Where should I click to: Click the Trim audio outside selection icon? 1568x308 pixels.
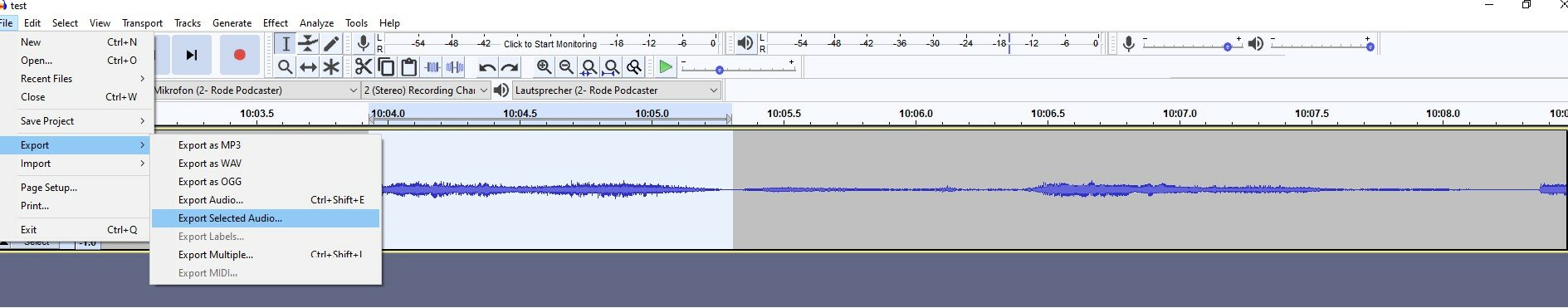[x=432, y=67]
